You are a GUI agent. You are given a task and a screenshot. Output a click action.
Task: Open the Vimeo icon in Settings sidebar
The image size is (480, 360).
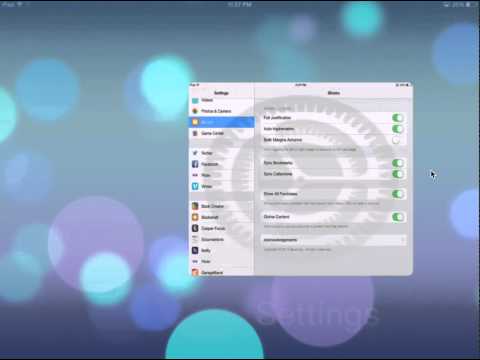[x=195, y=186]
